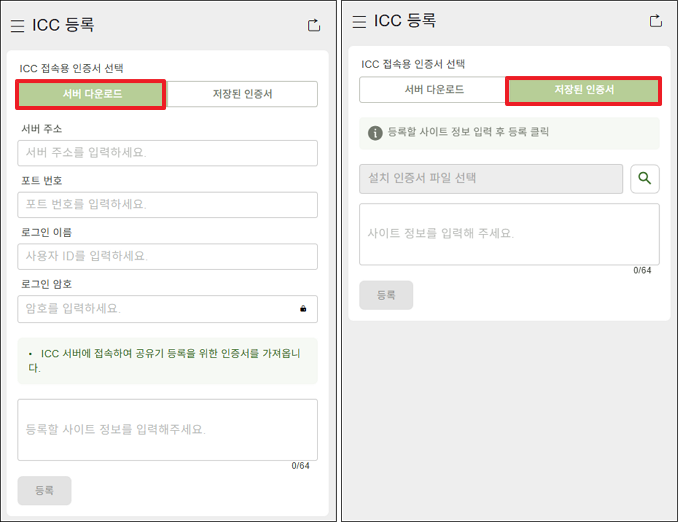680x522 pixels.
Task: Click the 서버 주소 input field
Action: (167, 153)
